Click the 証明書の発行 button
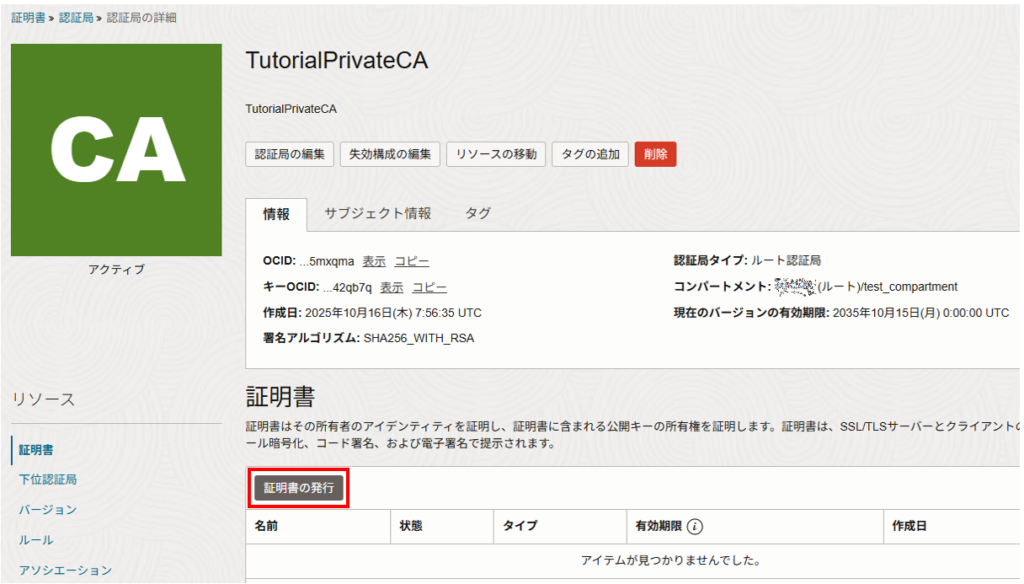 [x=299, y=488]
